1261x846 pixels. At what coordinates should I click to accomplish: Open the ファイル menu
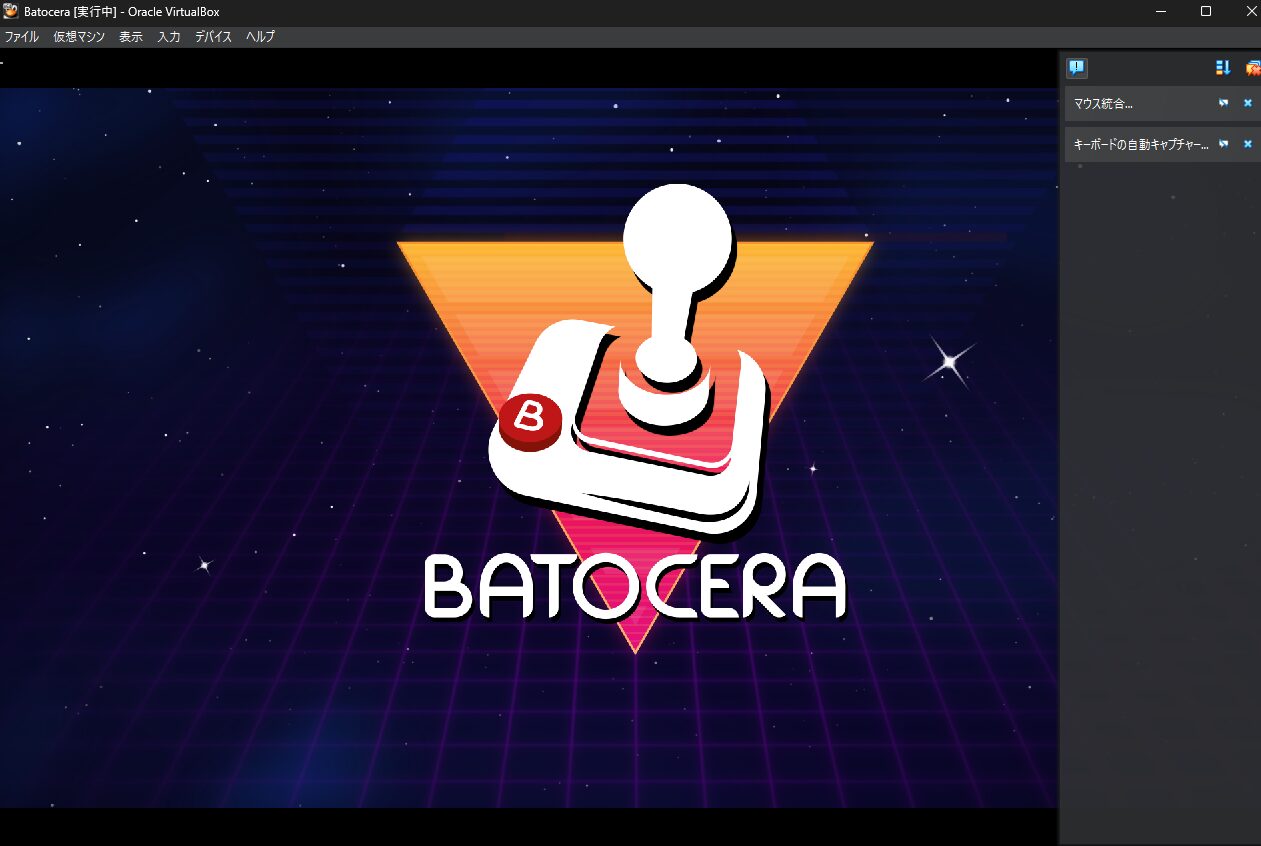21,37
